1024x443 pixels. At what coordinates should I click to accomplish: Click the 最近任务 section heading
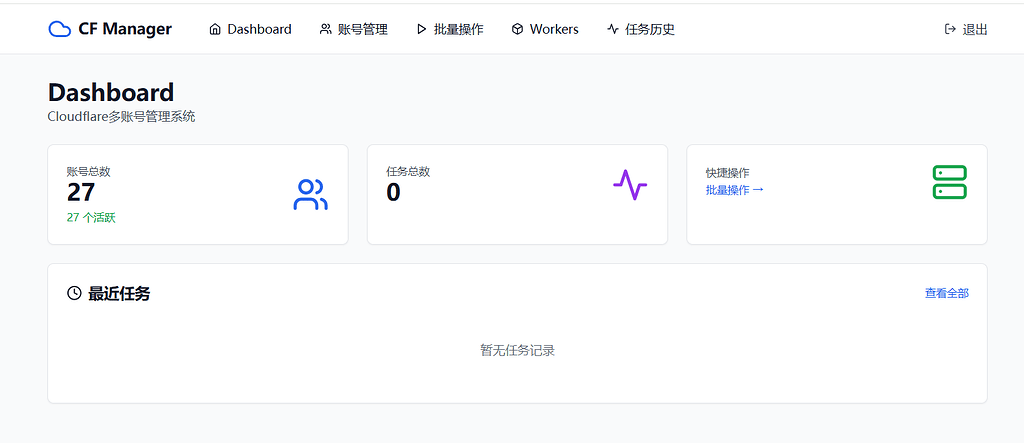(x=119, y=293)
